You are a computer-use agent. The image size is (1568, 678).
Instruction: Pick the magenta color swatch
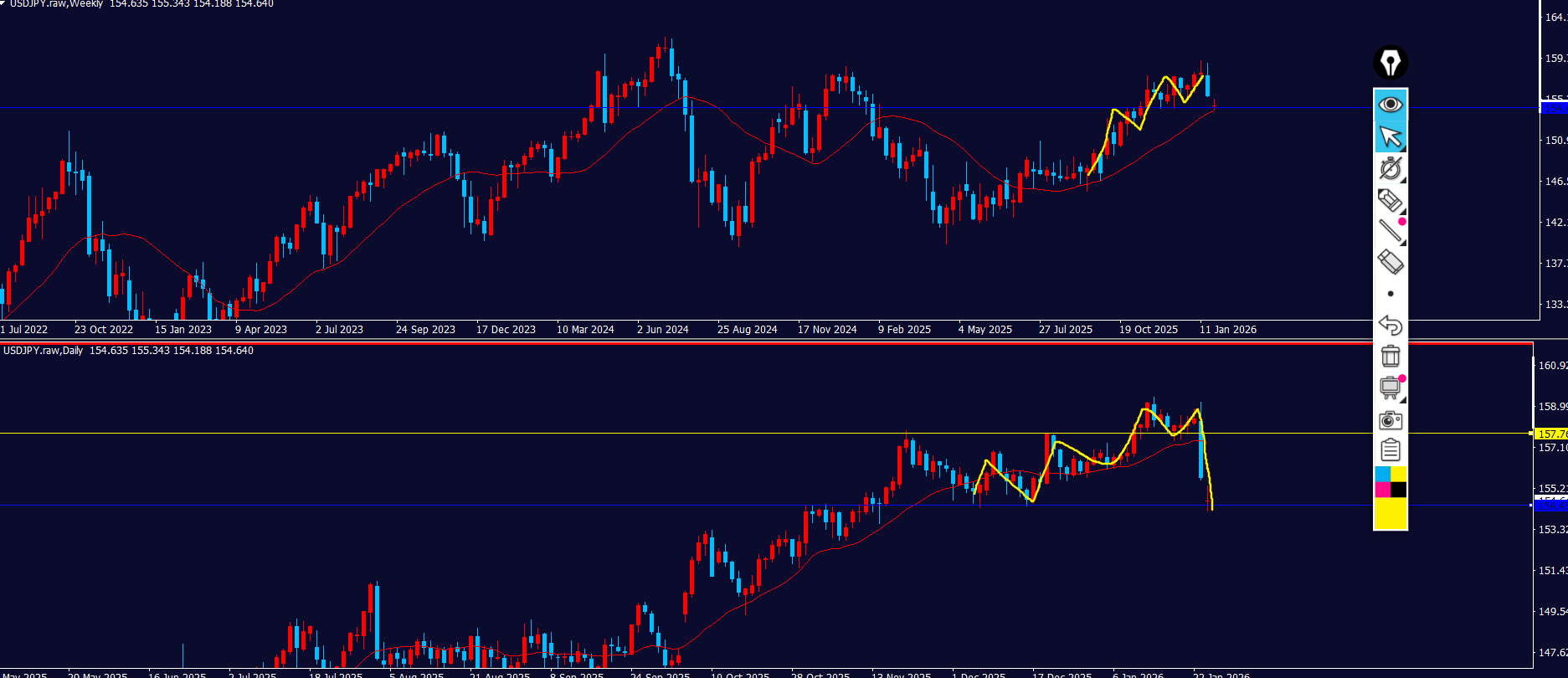click(x=1382, y=490)
